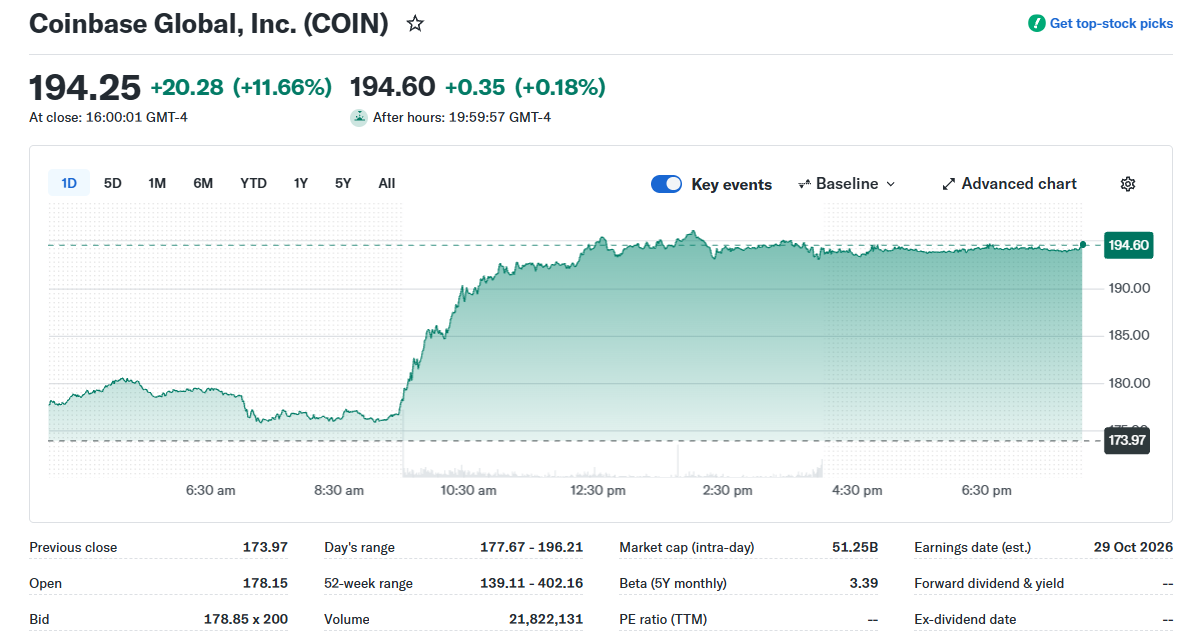Viewport: 1193px width, 635px height.
Task: Show the All time chart range
Action: tap(387, 183)
